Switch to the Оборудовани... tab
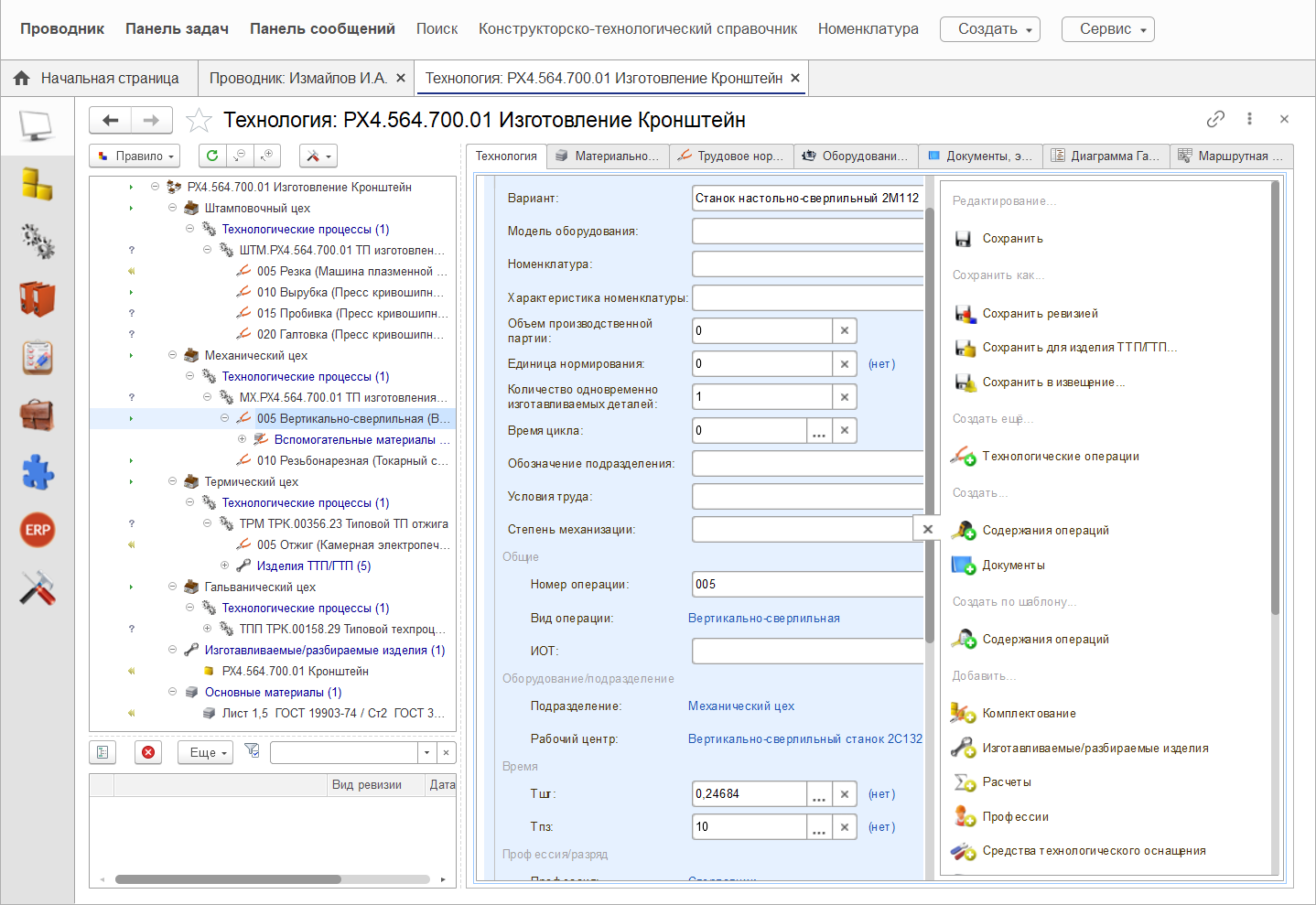Viewport: 1316px width, 905px height. coord(856,156)
